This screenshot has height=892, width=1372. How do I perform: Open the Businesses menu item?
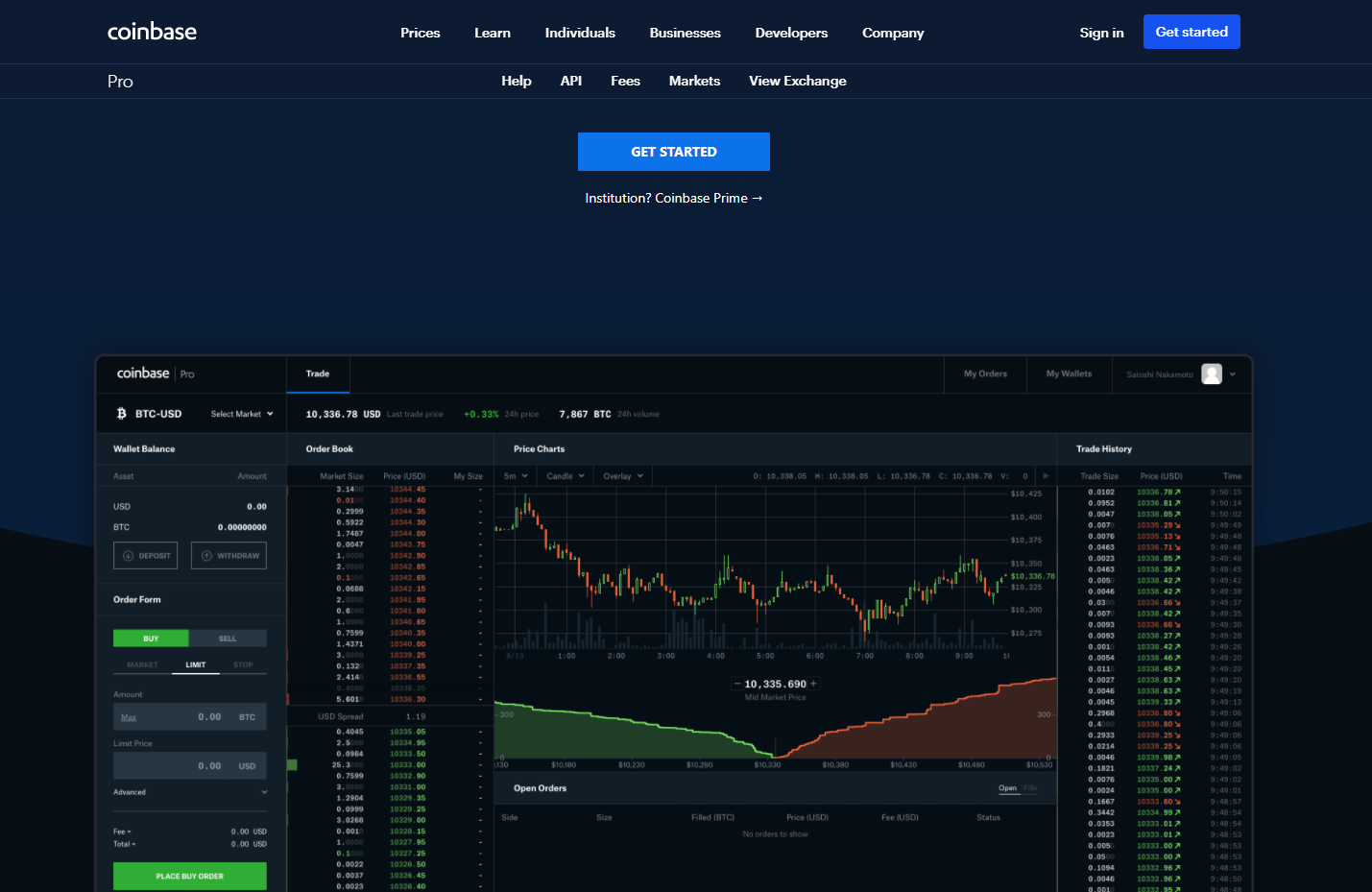click(x=686, y=33)
